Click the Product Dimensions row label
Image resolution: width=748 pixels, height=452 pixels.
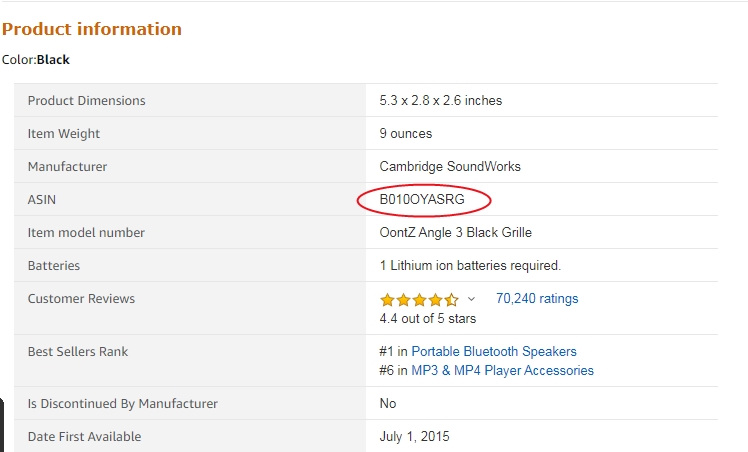86,101
